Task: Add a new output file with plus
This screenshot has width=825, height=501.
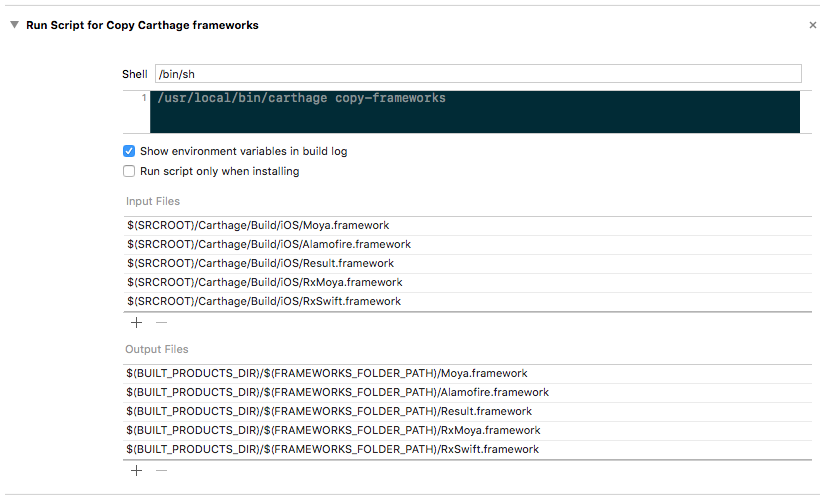Action: pyautogui.click(x=137, y=470)
